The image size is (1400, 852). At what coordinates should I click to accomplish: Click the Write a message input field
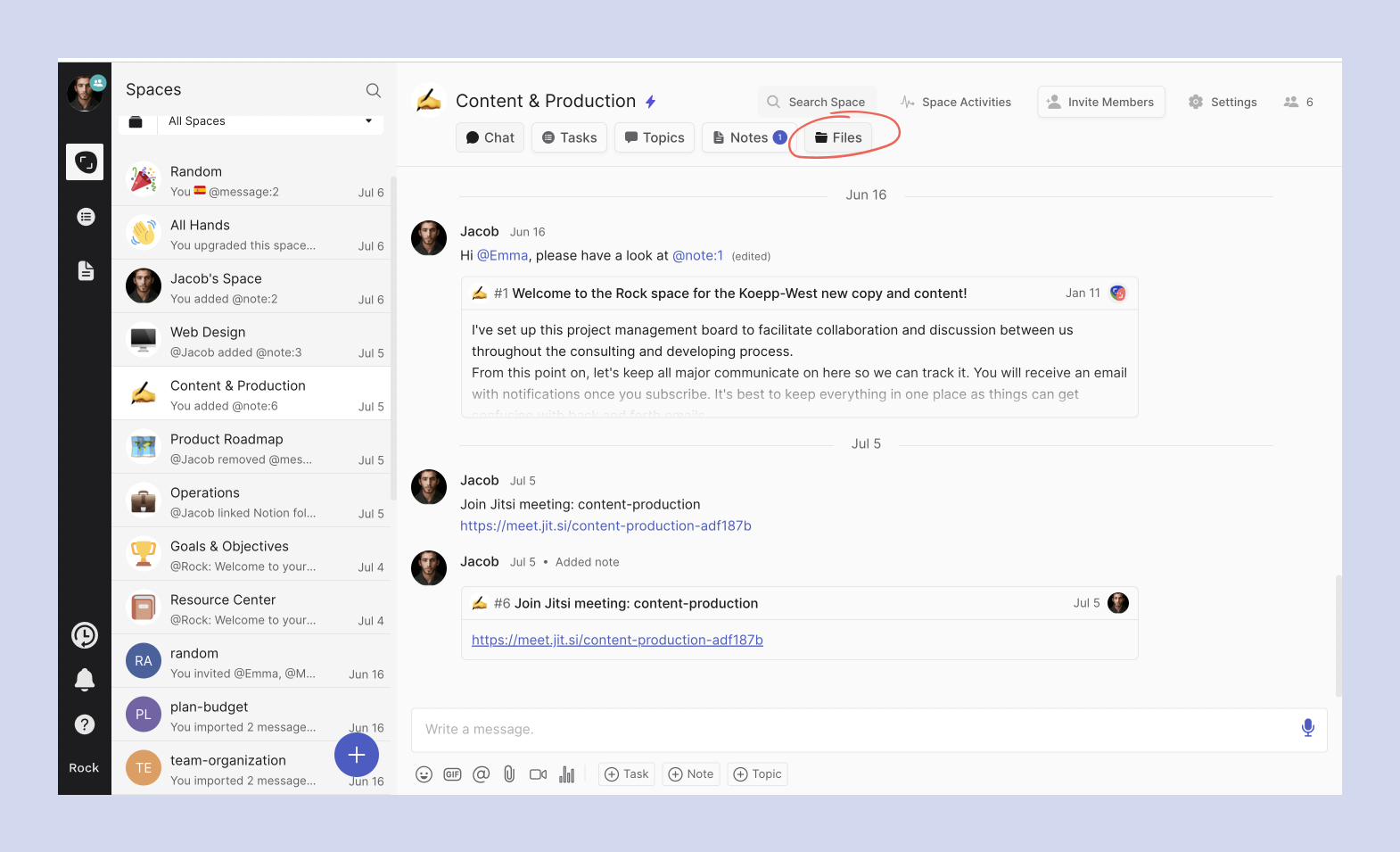pos(847,729)
